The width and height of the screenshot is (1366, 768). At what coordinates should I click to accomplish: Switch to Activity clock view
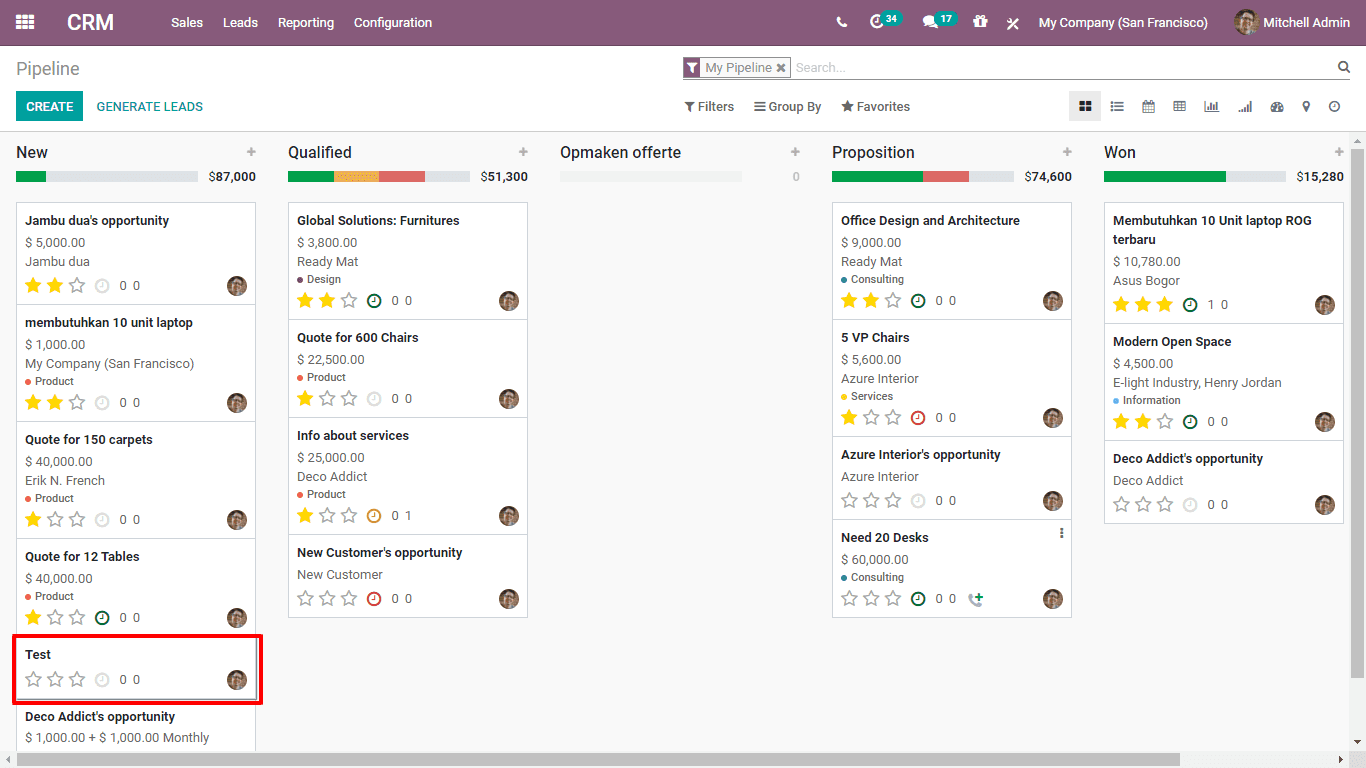coord(1334,106)
